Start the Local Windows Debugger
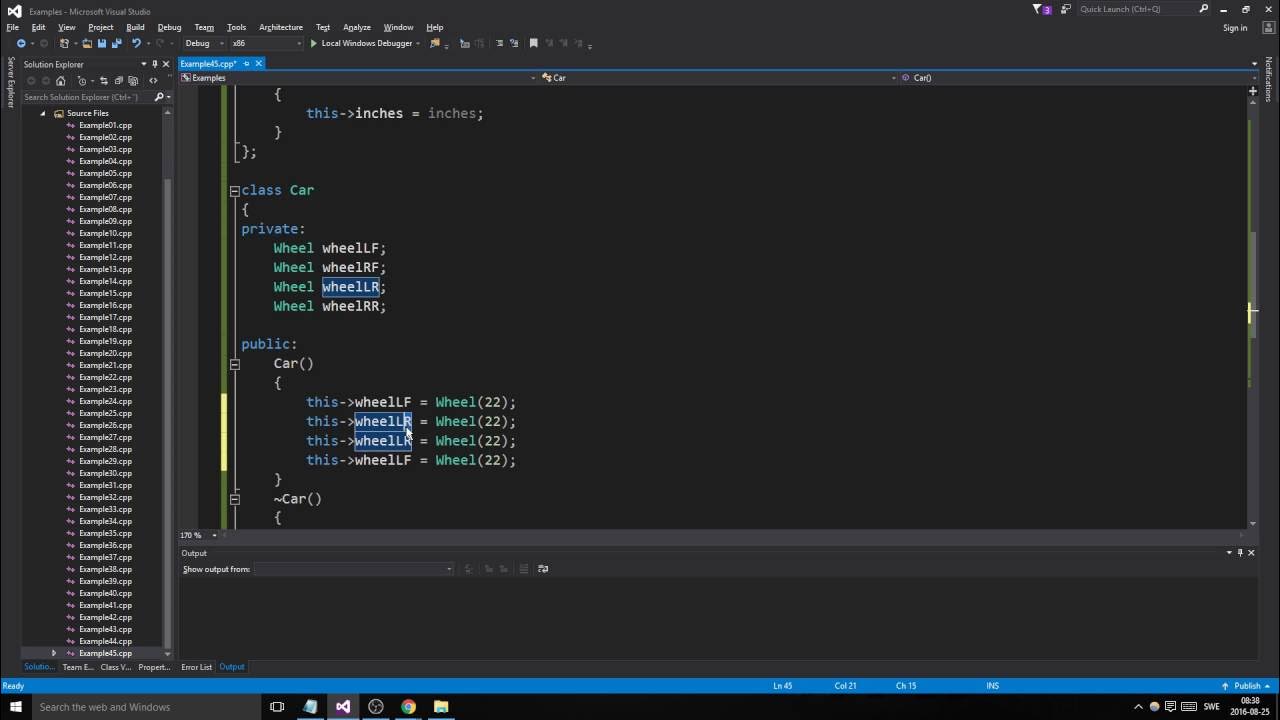 pos(362,43)
